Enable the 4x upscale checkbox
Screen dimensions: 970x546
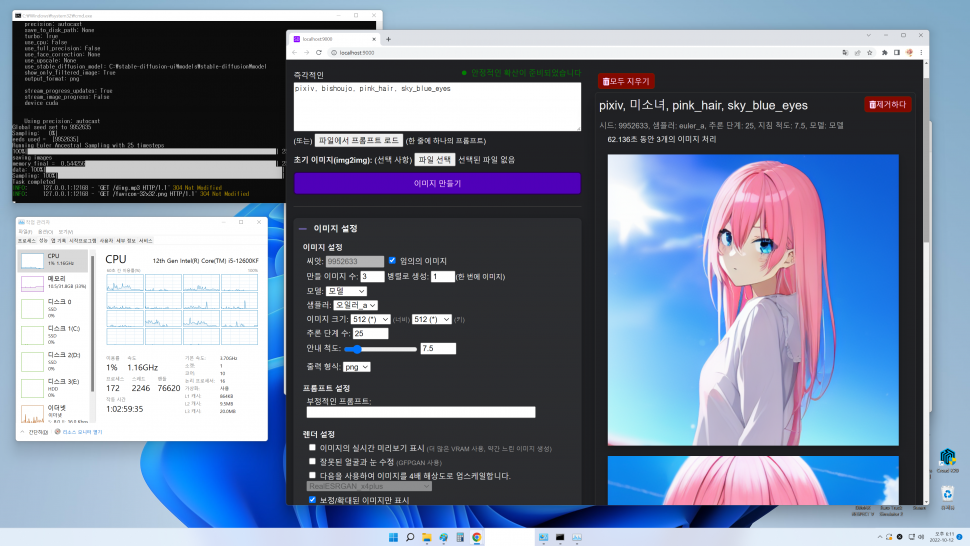312,475
